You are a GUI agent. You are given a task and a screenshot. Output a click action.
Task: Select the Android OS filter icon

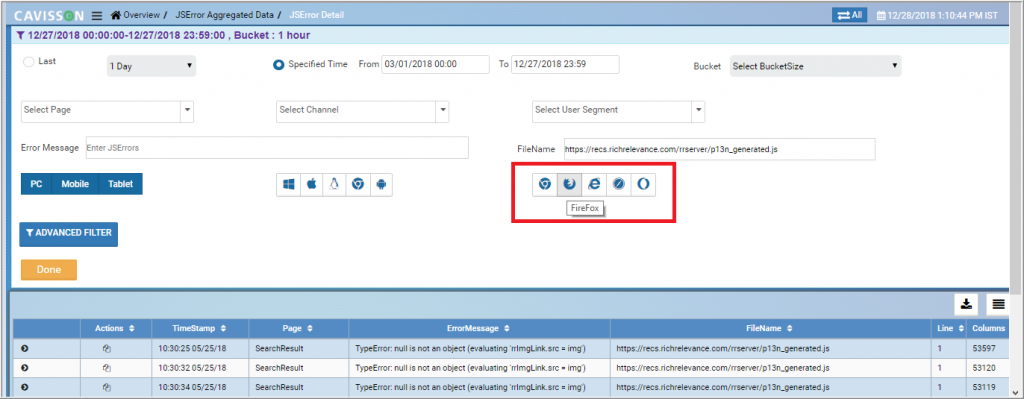[381, 185]
